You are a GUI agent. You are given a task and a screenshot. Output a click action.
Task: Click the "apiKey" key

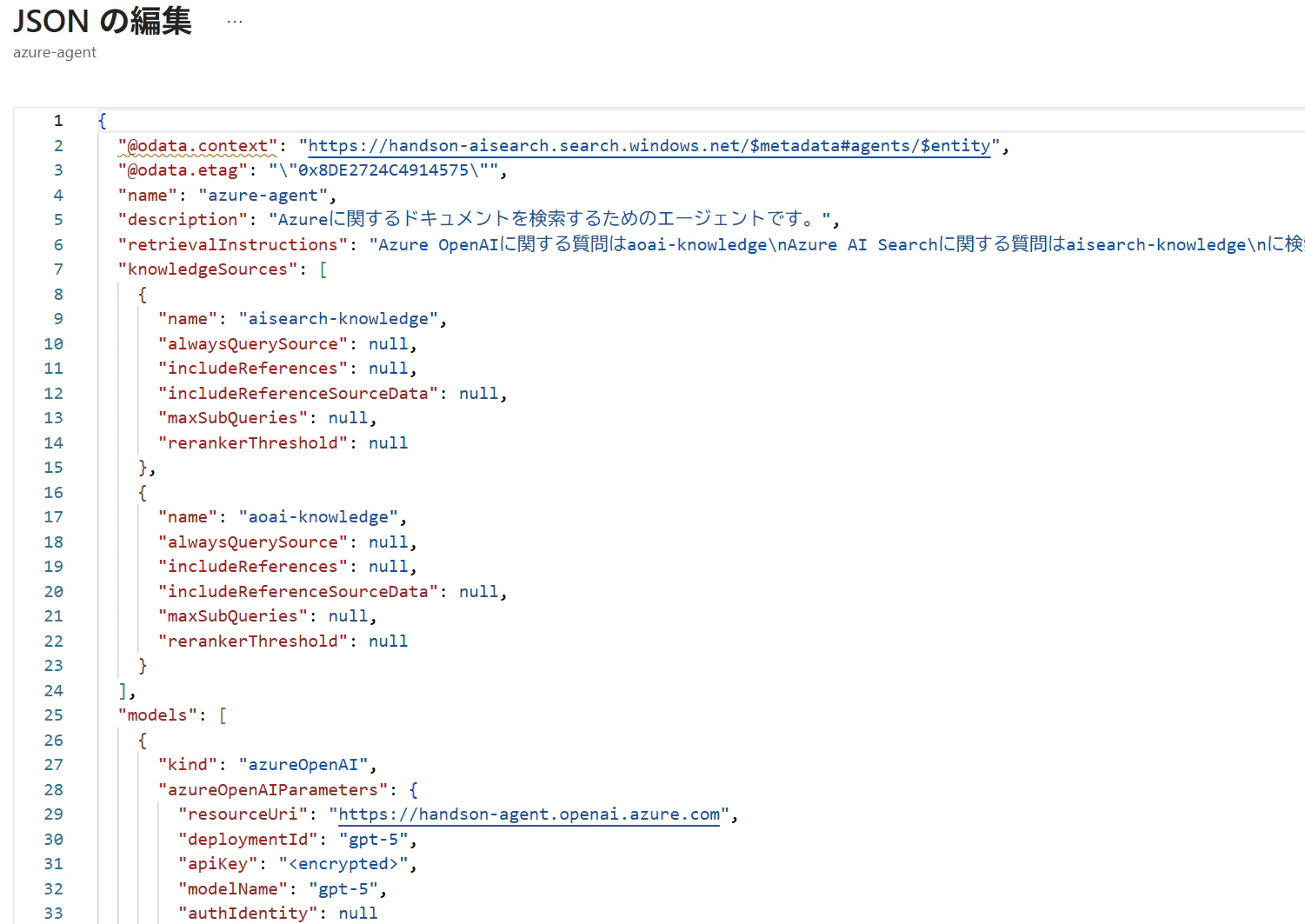click(218, 864)
